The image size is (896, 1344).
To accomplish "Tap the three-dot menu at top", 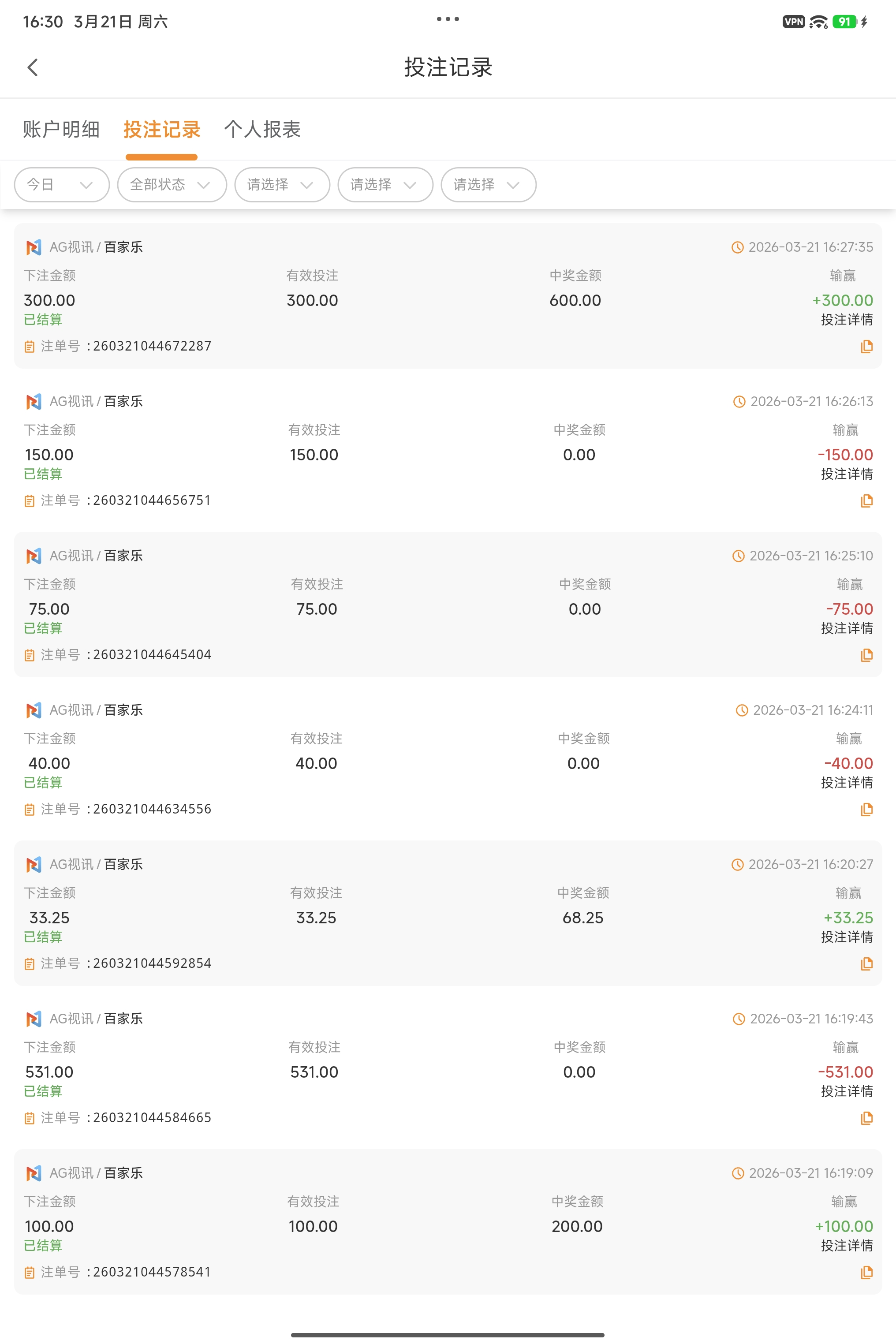I will pyautogui.click(x=448, y=19).
